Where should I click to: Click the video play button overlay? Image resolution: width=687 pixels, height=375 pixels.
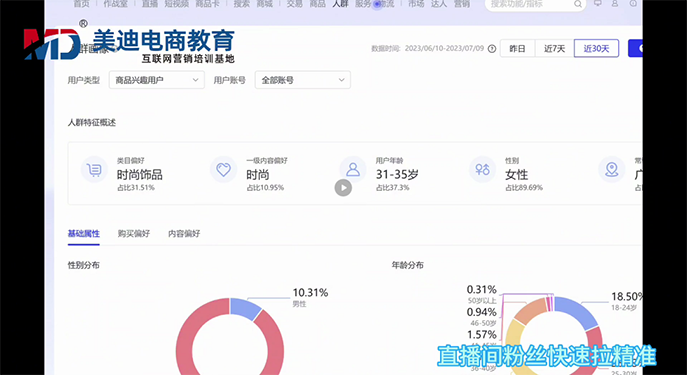pyautogui.click(x=343, y=188)
